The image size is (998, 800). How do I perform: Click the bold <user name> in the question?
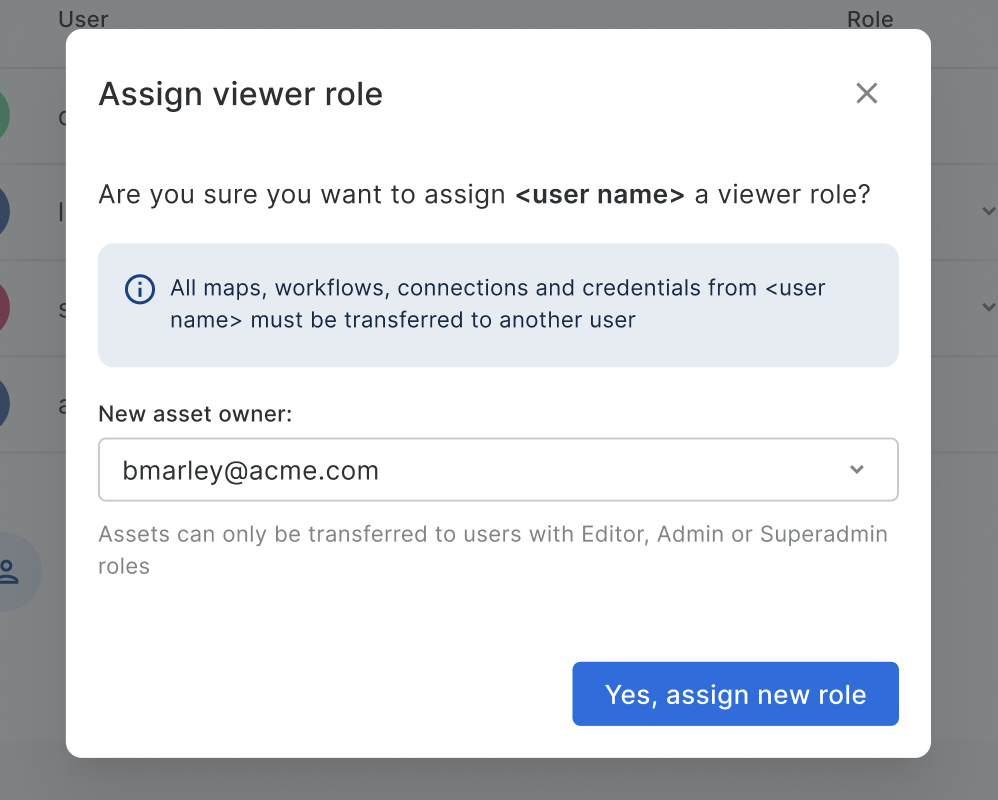[599, 194]
